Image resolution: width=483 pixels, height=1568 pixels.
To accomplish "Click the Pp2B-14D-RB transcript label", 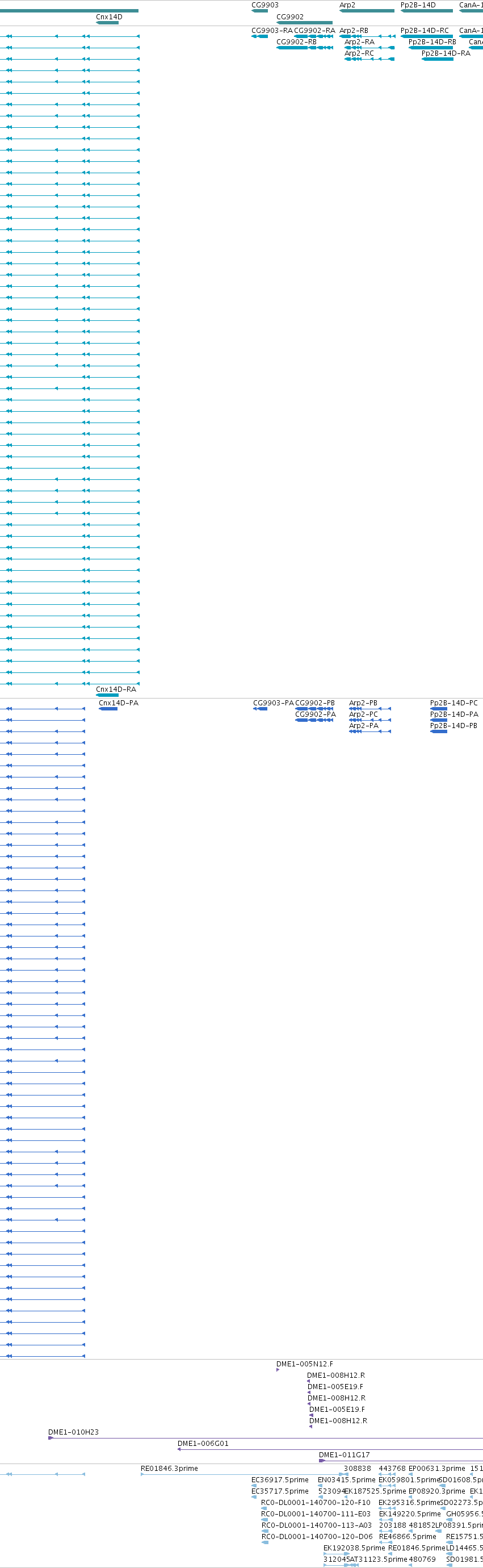I will coord(432,42).
